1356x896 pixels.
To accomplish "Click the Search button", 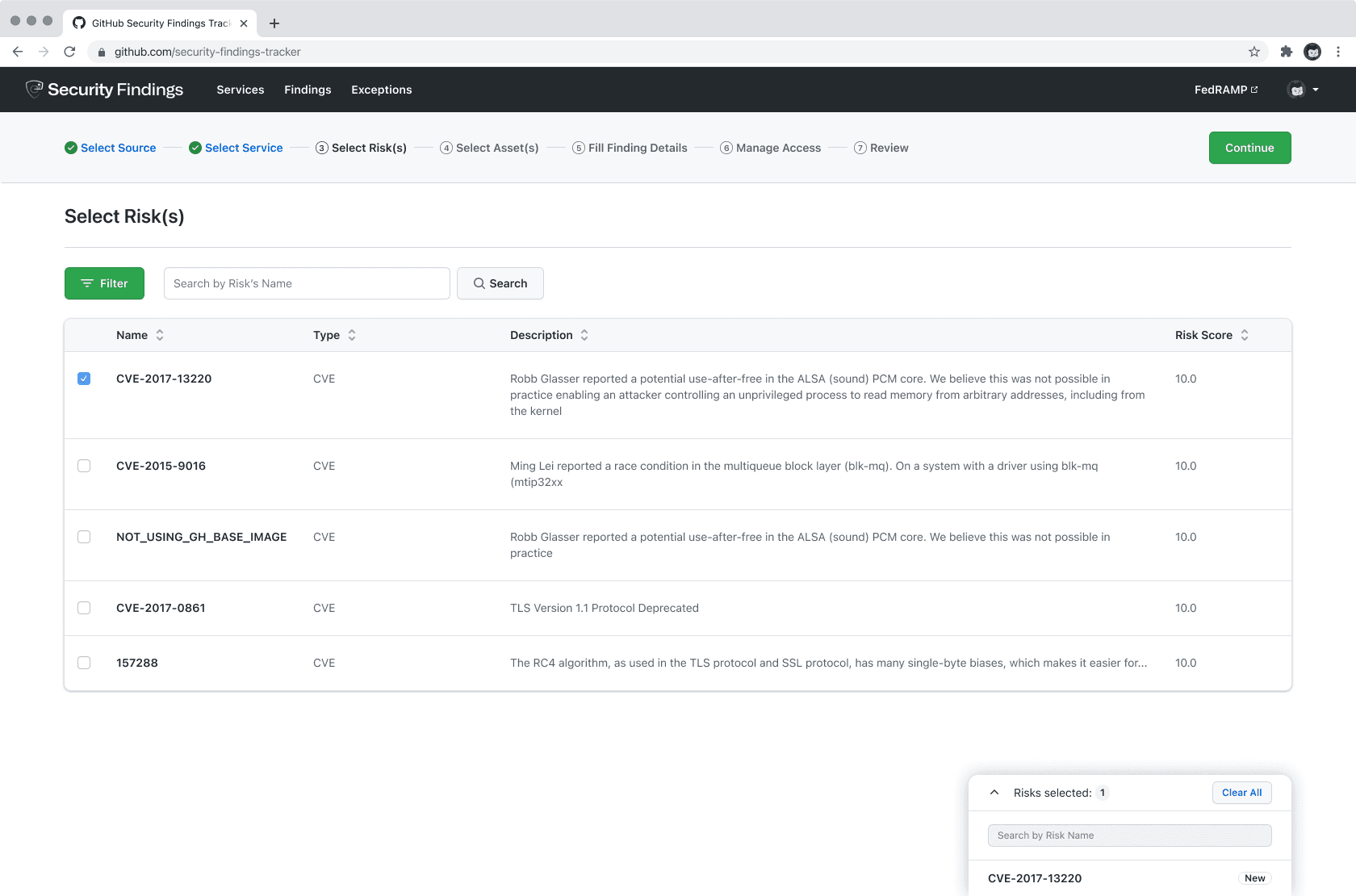I will point(500,283).
